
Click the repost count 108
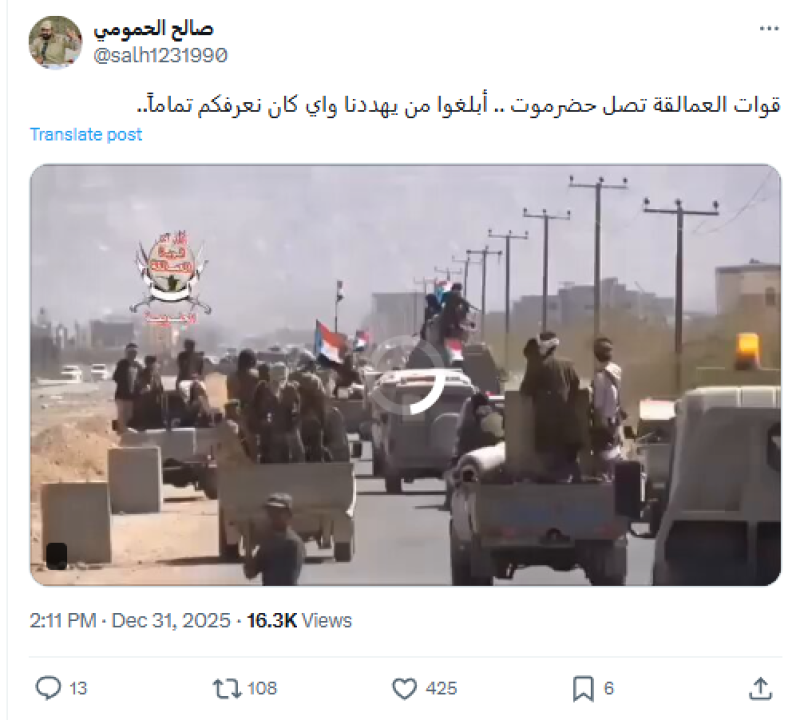[262, 688]
